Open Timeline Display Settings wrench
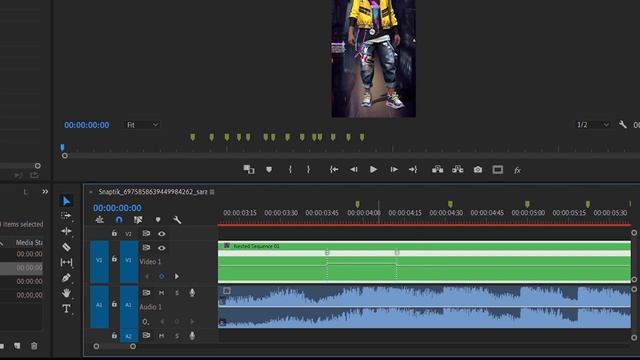Viewport: 640px width, 360px height. pos(177,220)
